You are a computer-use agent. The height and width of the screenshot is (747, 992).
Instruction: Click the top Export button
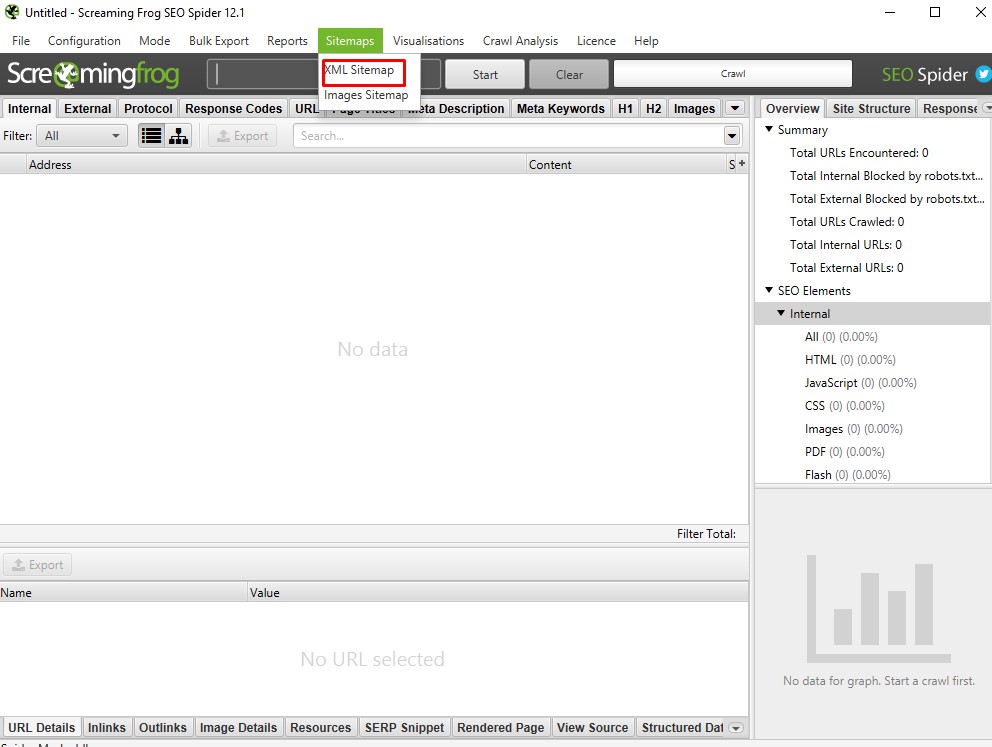pos(242,135)
